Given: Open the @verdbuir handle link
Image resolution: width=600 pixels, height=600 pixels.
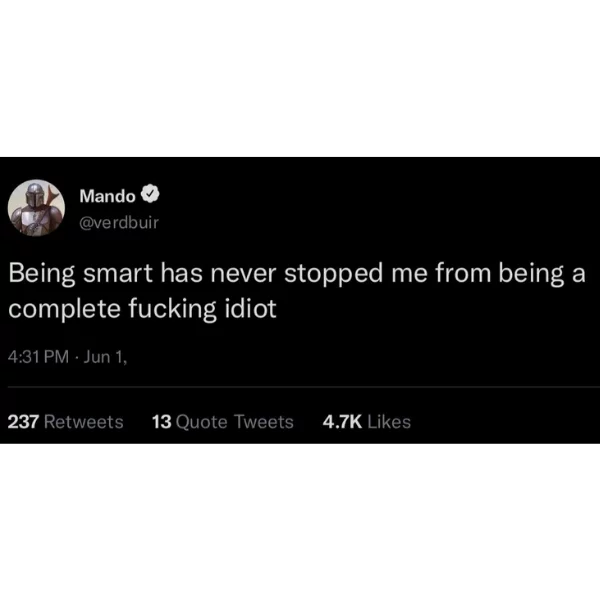Looking at the screenshot, I should click(x=119, y=223).
